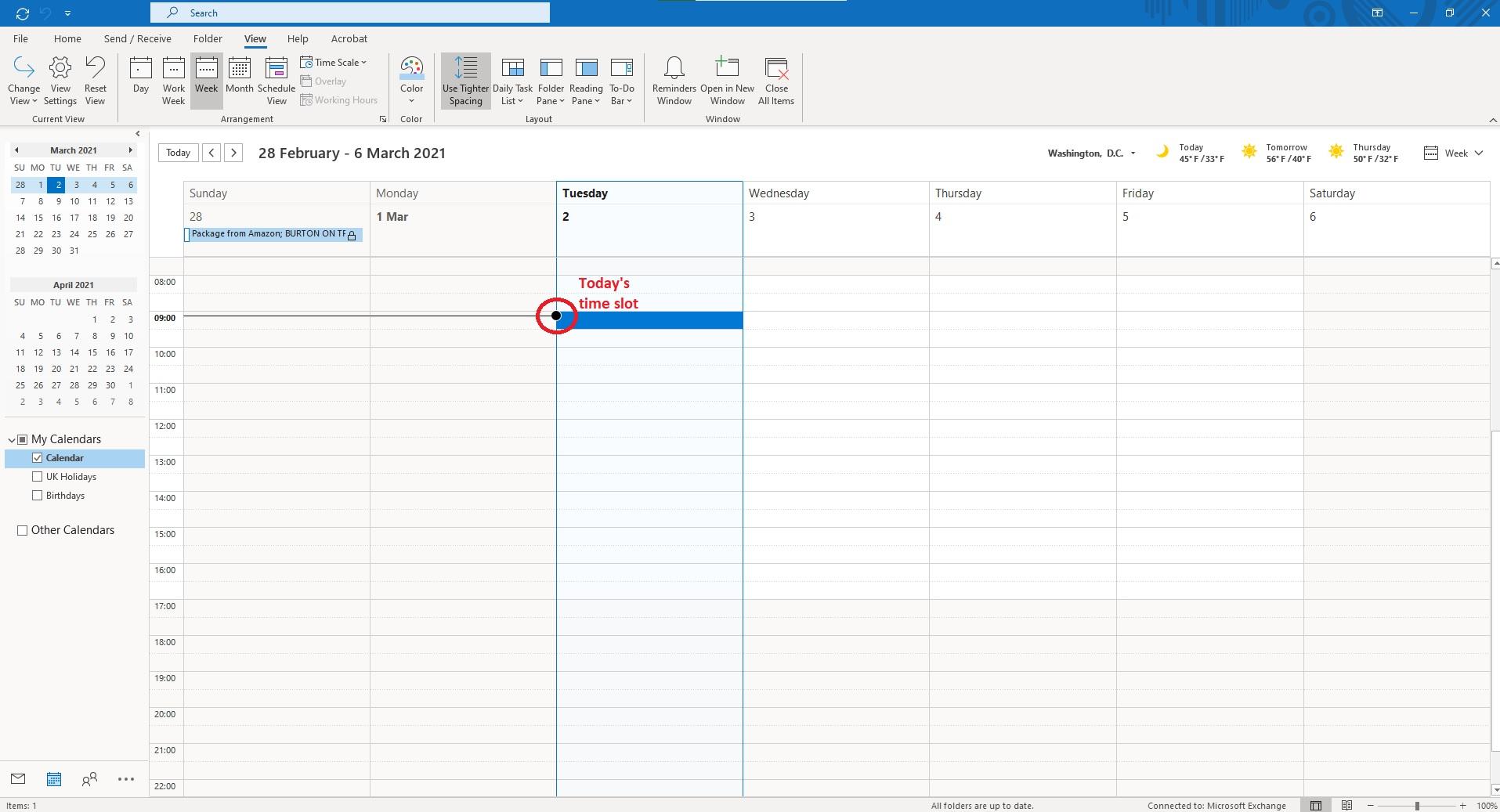Open the File menu
The width and height of the screenshot is (1500, 812).
coord(20,38)
